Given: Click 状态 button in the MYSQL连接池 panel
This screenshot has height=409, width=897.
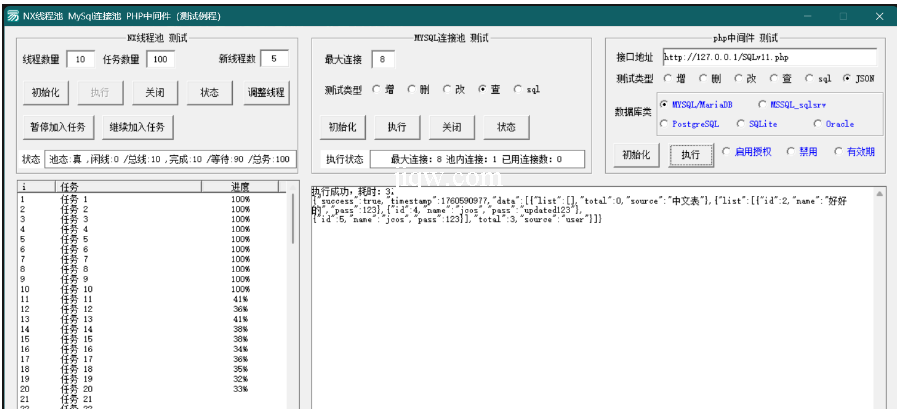Looking at the screenshot, I should tap(506, 127).
